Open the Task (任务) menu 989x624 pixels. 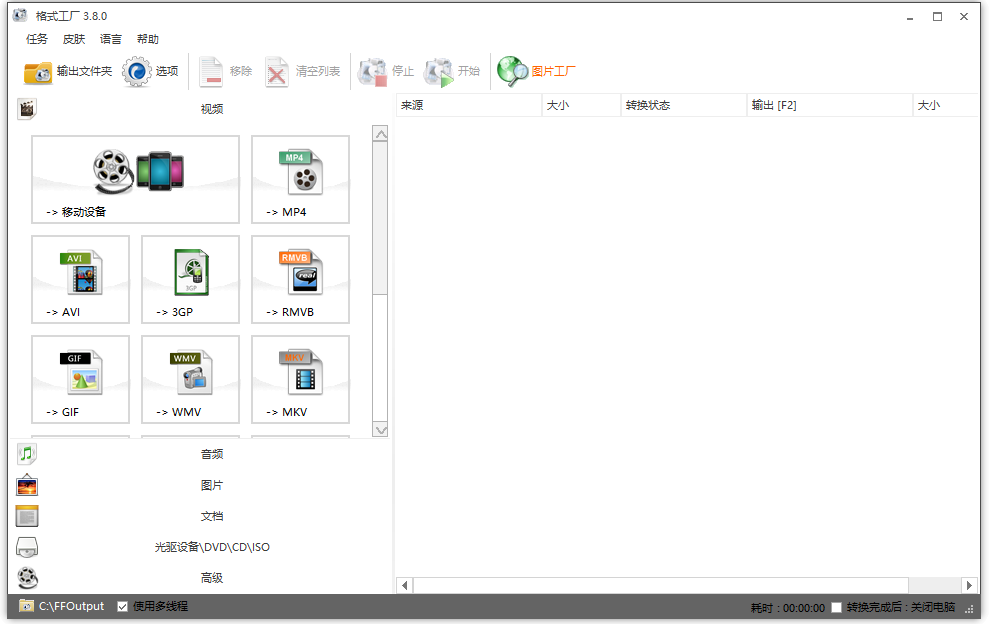pos(37,39)
